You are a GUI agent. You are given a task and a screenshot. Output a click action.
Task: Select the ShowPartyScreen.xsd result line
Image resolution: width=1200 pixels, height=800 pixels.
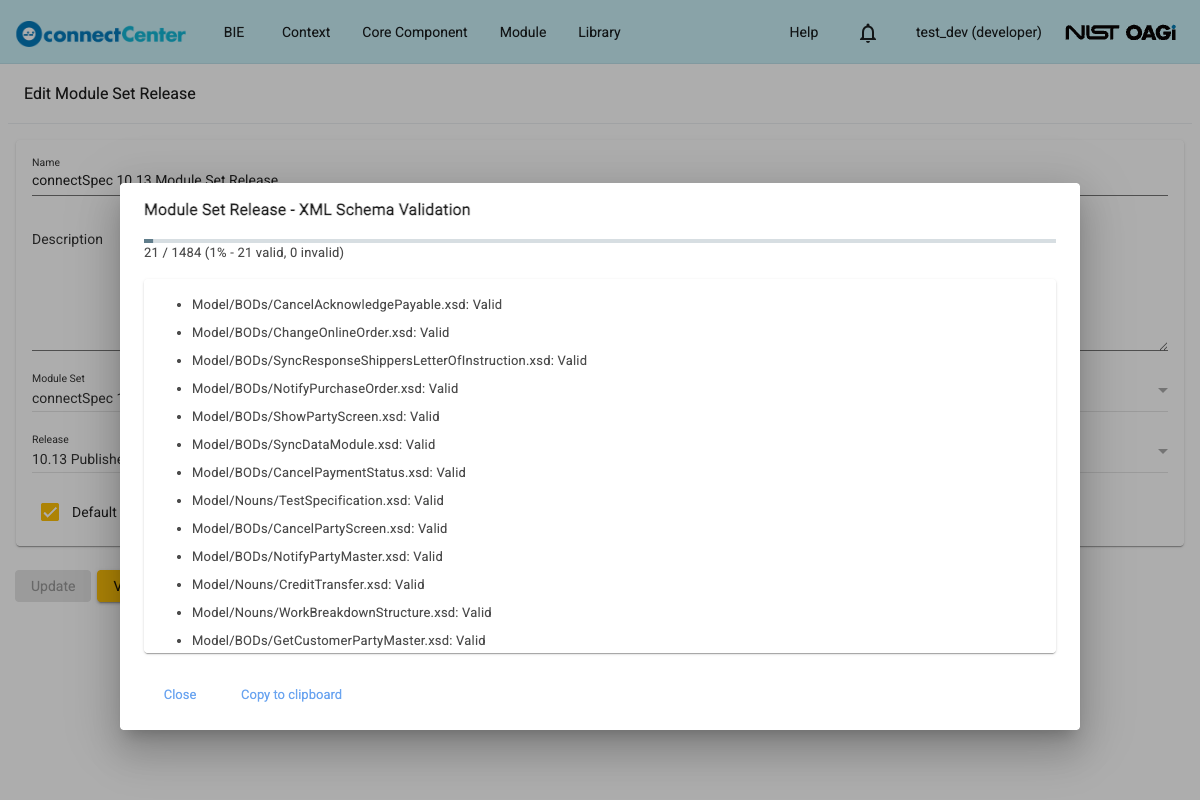316,416
